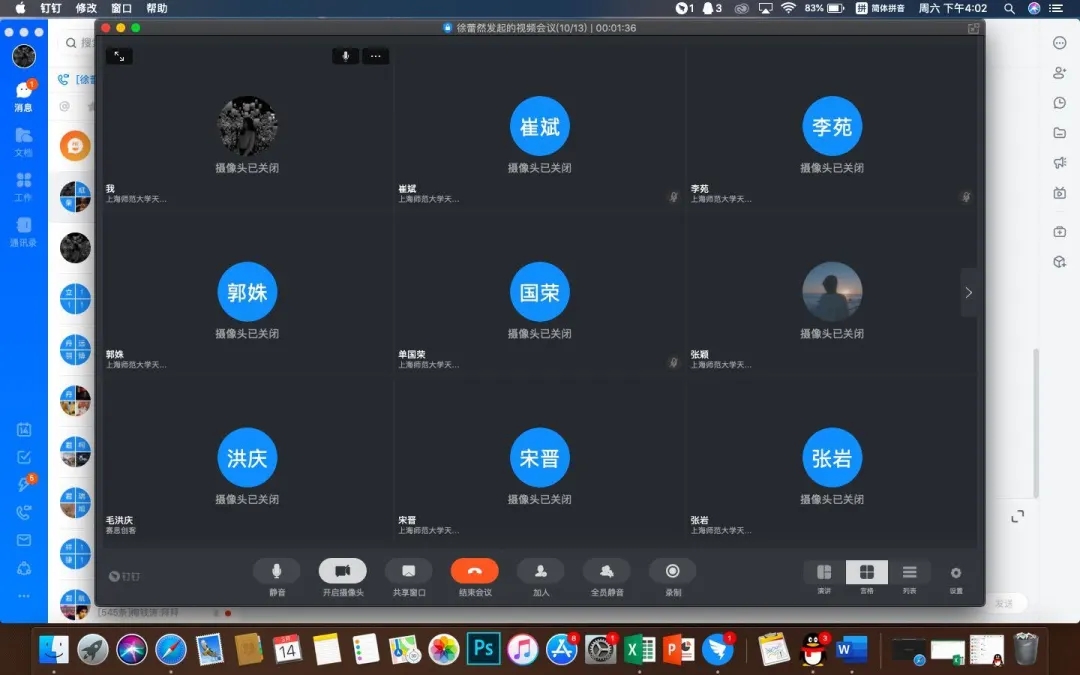Expand the chat input box enlarge icon

coord(1017,517)
